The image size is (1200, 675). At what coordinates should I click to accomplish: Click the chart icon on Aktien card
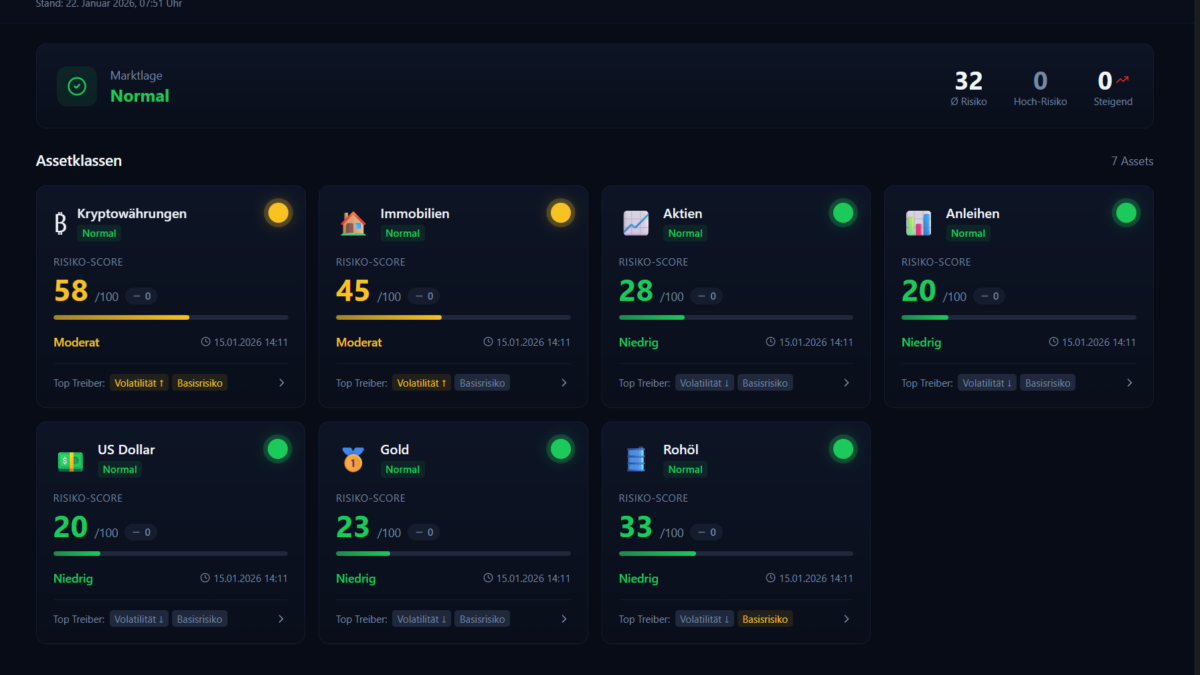pyautogui.click(x=636, y=223)
